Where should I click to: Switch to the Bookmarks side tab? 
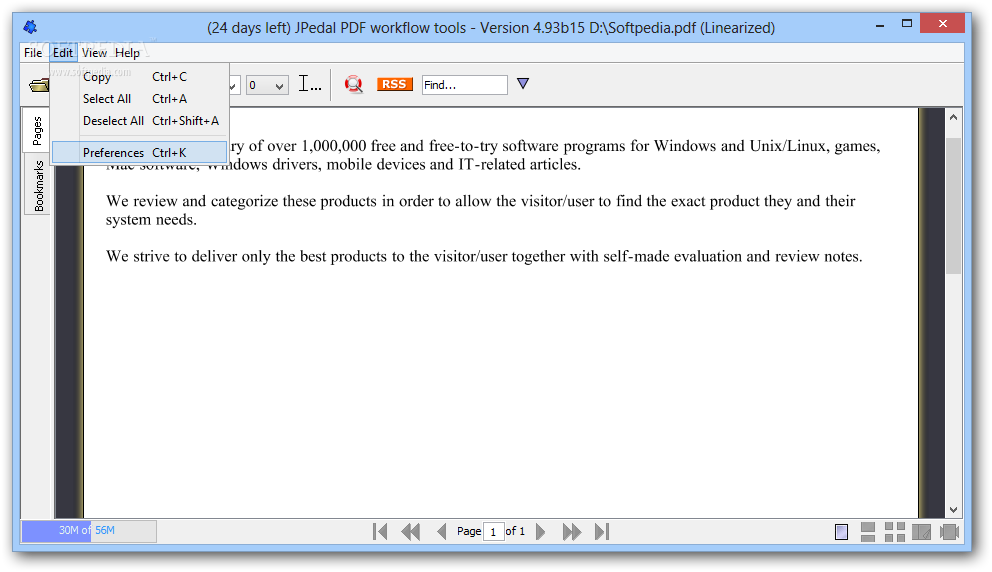tap(38, 185)
